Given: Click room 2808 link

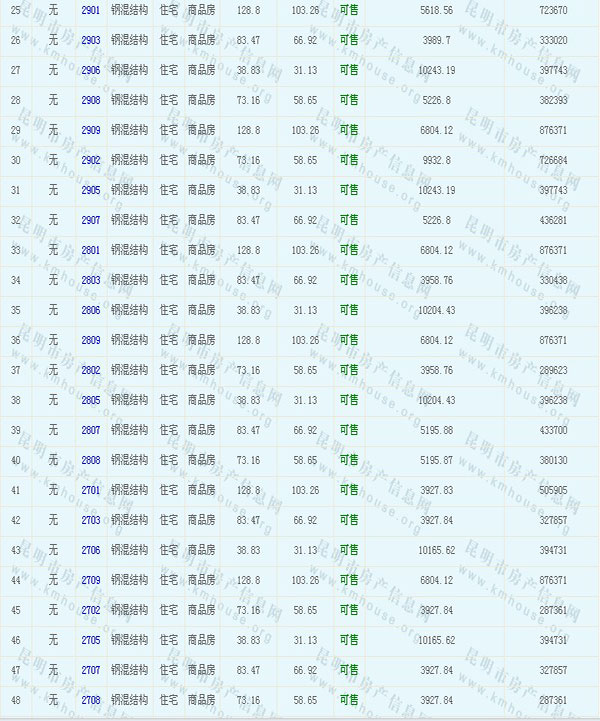Looking at the screenshot, I should (x=91, y=460).
